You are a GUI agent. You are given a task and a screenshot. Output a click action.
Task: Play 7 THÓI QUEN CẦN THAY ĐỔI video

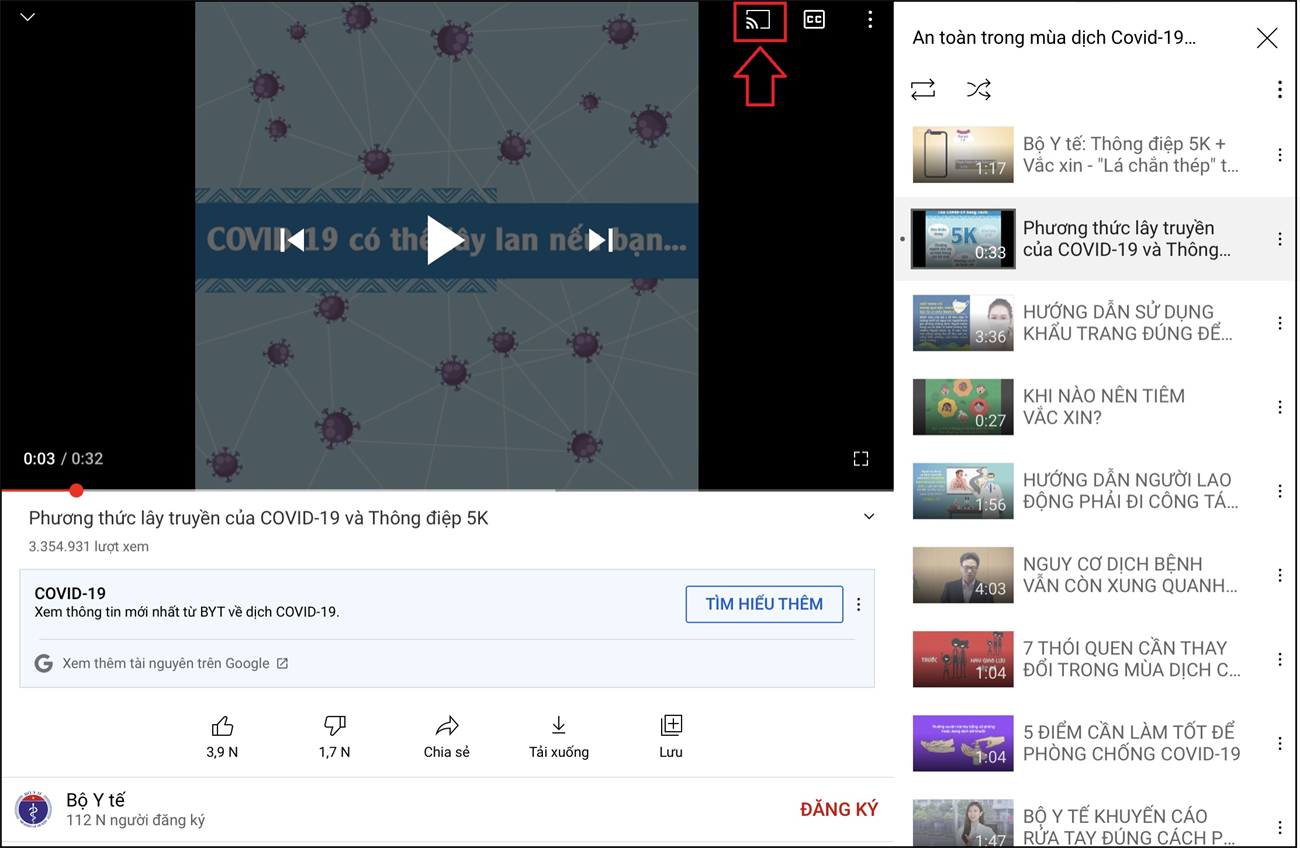(x=1131, y=659)
